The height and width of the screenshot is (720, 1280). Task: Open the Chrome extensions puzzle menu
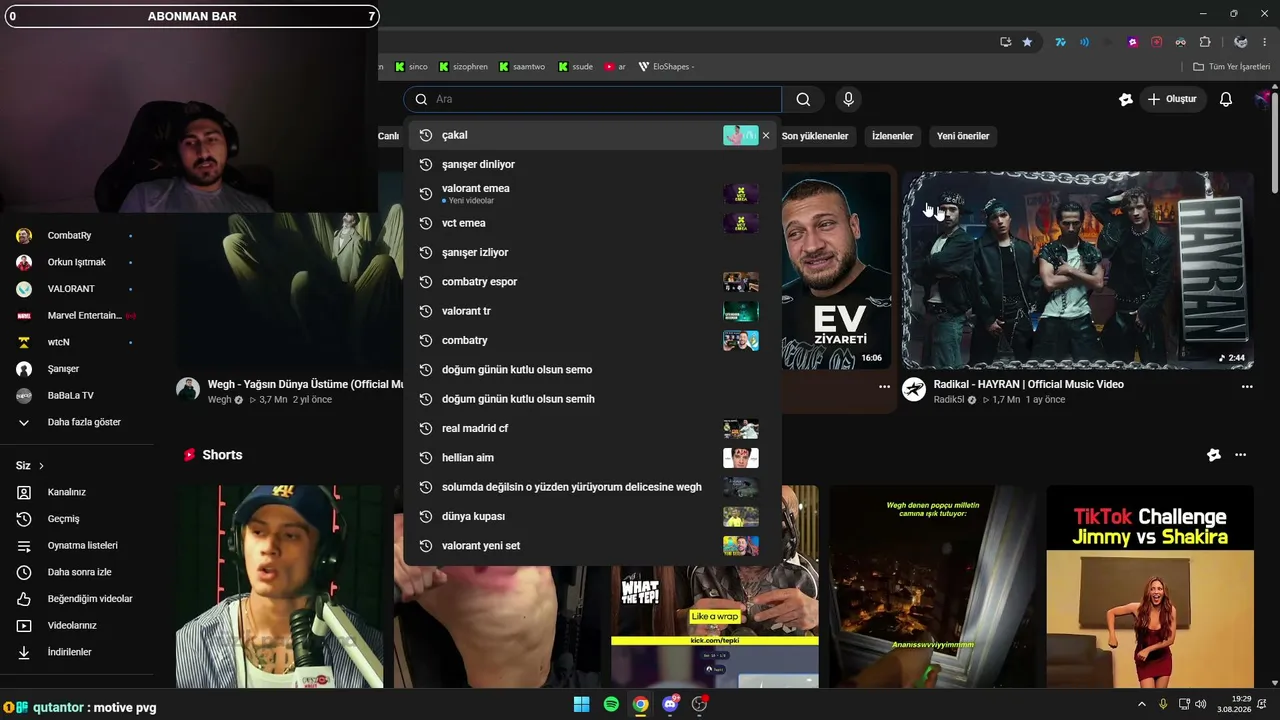point(1204,42)
